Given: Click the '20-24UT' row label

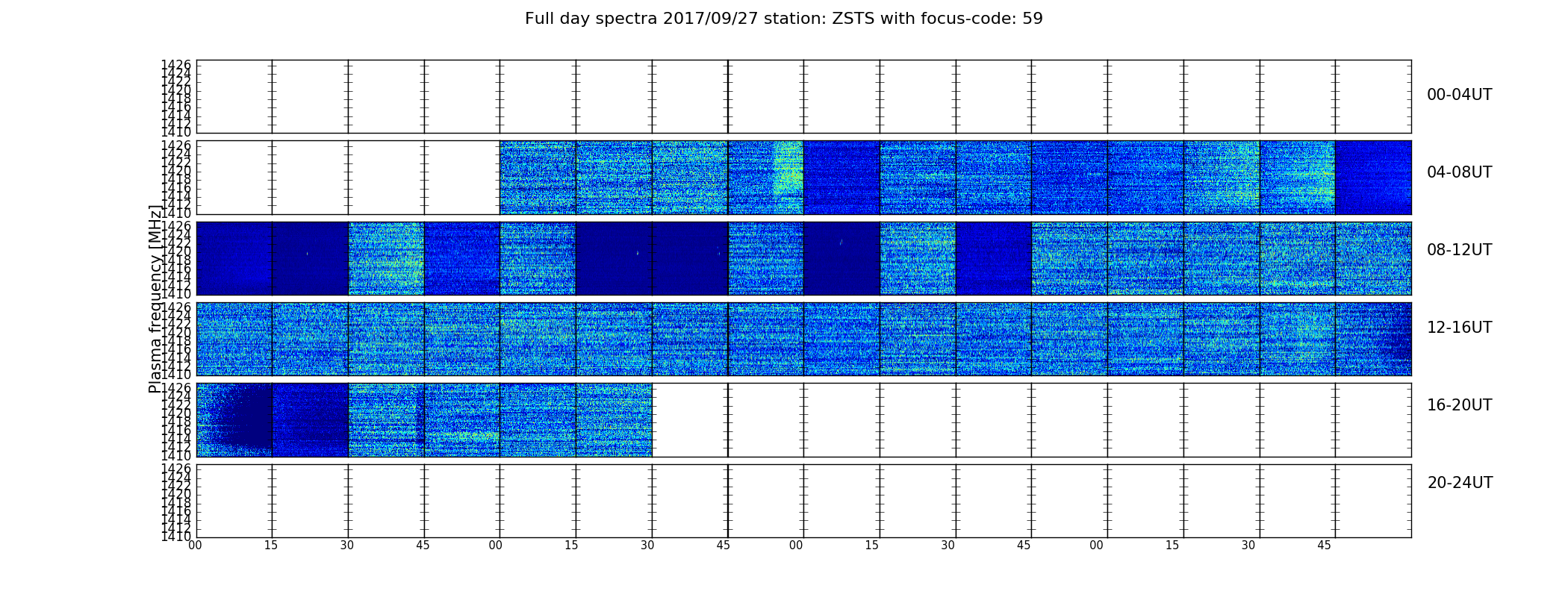Looking at the screenshot, I should coord(1460,483).
